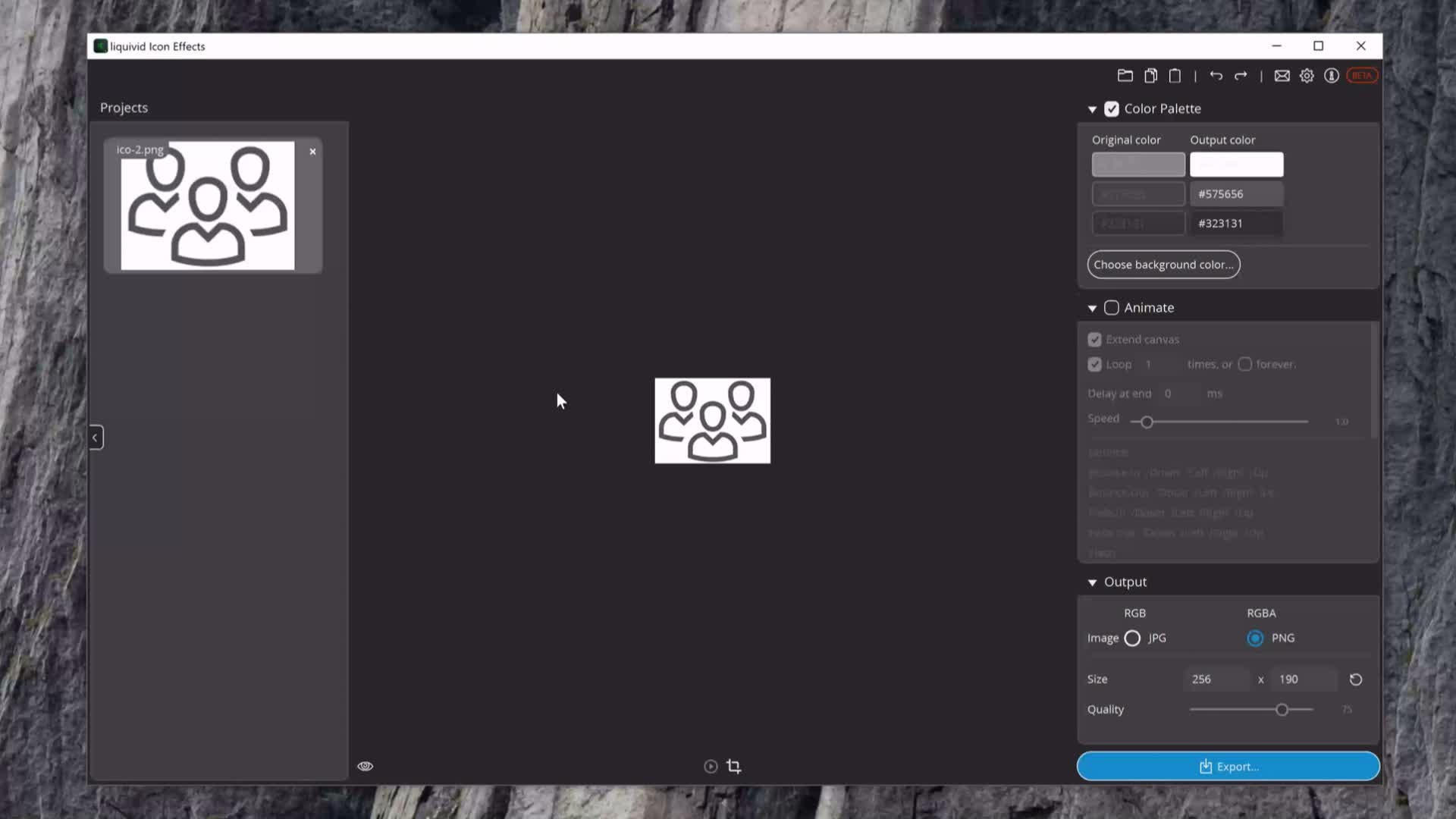The image size is (1456, 819).
Task: Click Choose background color button
Action: pyautogui.click(x=1163, y=265)
